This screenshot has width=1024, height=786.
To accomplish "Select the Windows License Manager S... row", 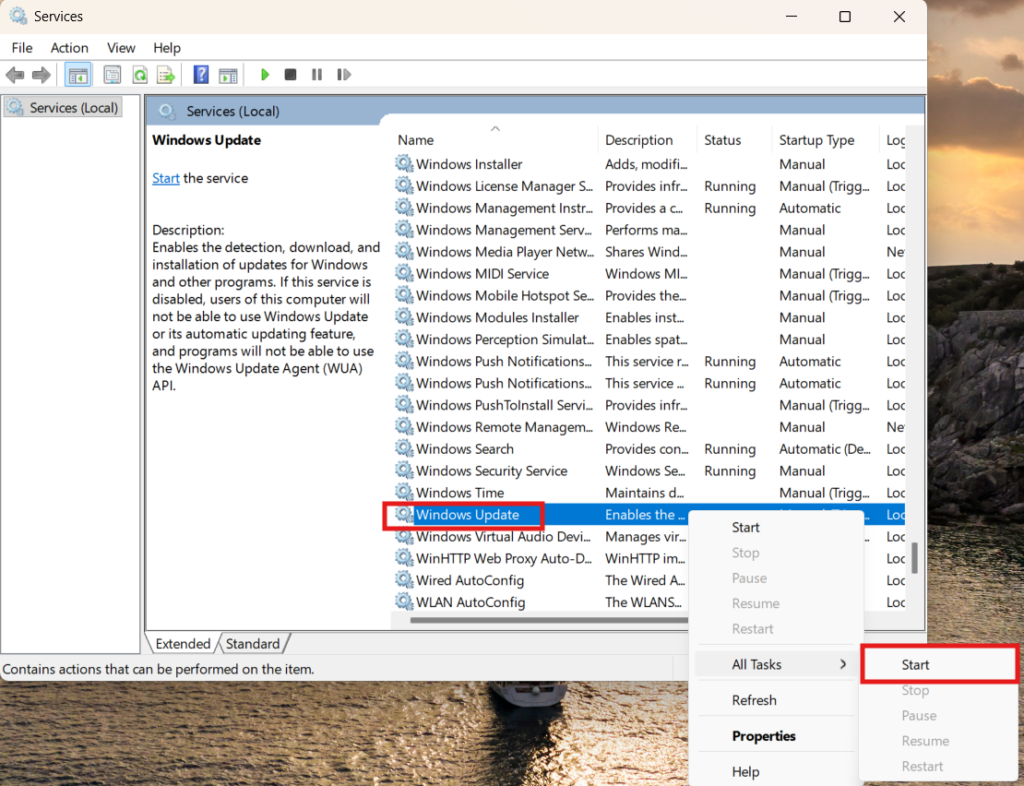I will click(648, 186).
